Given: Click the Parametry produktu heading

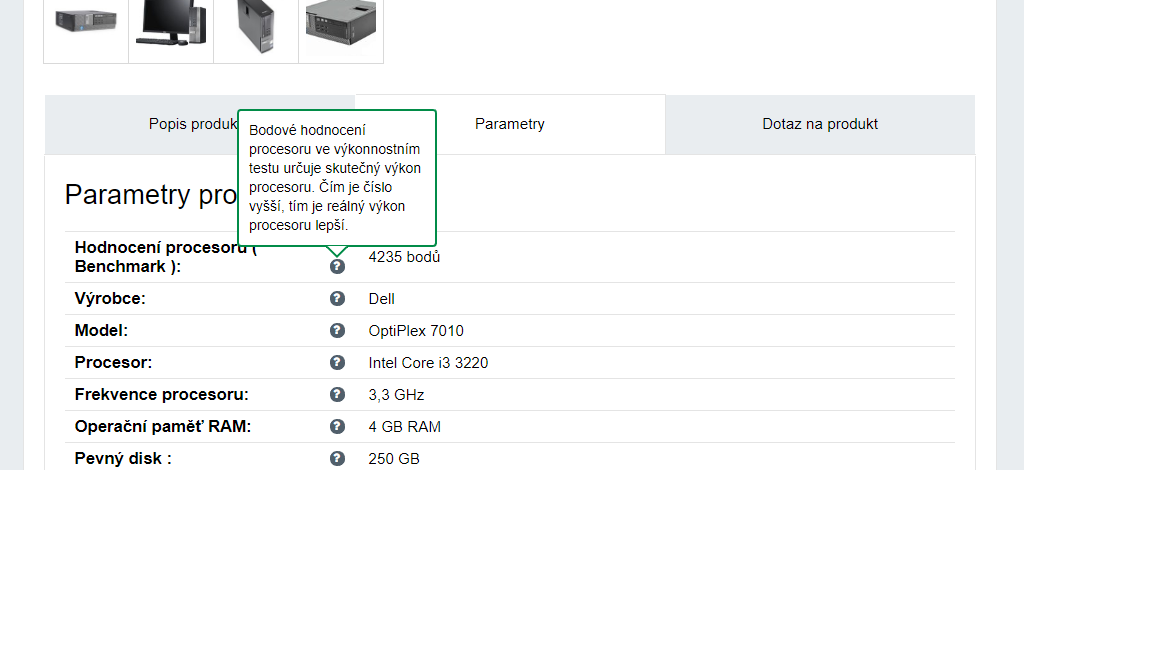Looking at the screenshot, I should [x=151, y=195].
